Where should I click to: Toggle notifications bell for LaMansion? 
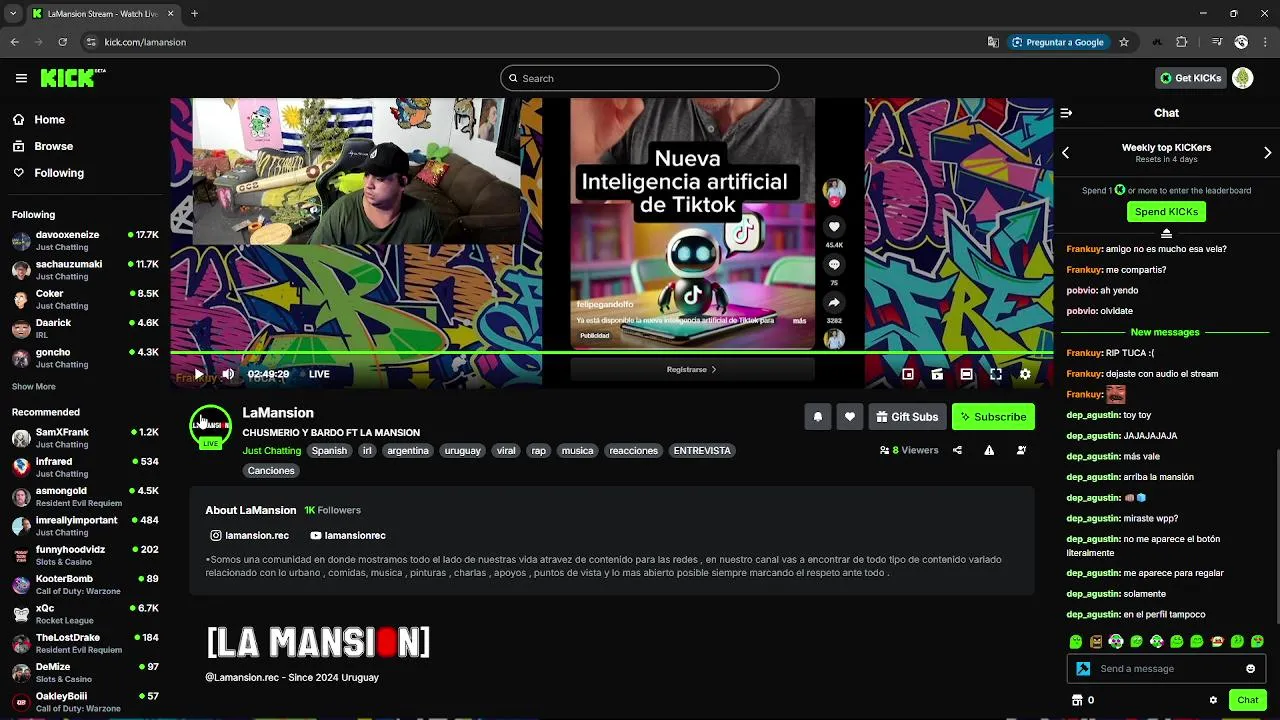(x=818, y=417)
